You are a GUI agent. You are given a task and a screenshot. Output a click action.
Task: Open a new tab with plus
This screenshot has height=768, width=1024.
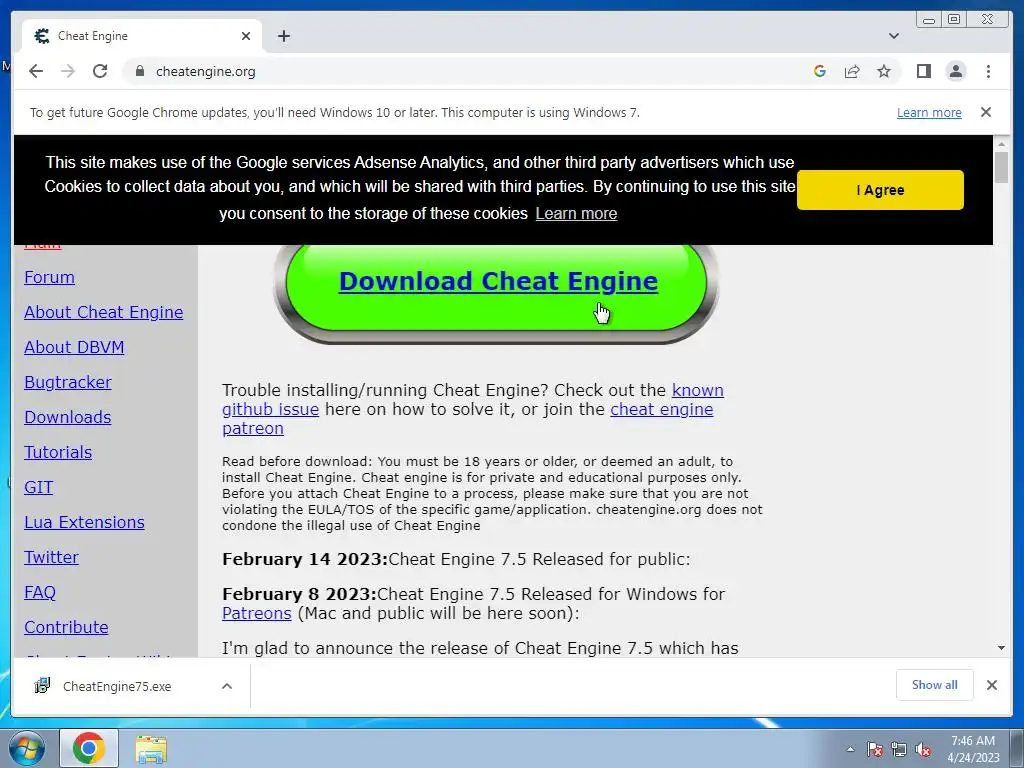pos(283,36)
